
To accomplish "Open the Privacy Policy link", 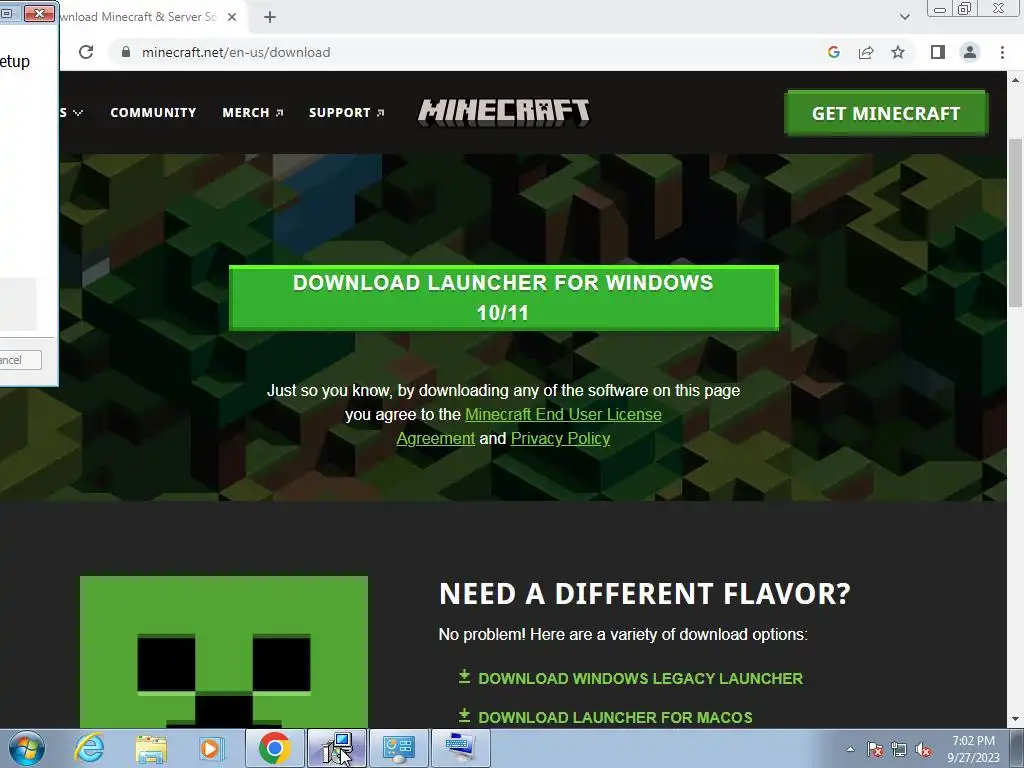I will click(560, 438).
